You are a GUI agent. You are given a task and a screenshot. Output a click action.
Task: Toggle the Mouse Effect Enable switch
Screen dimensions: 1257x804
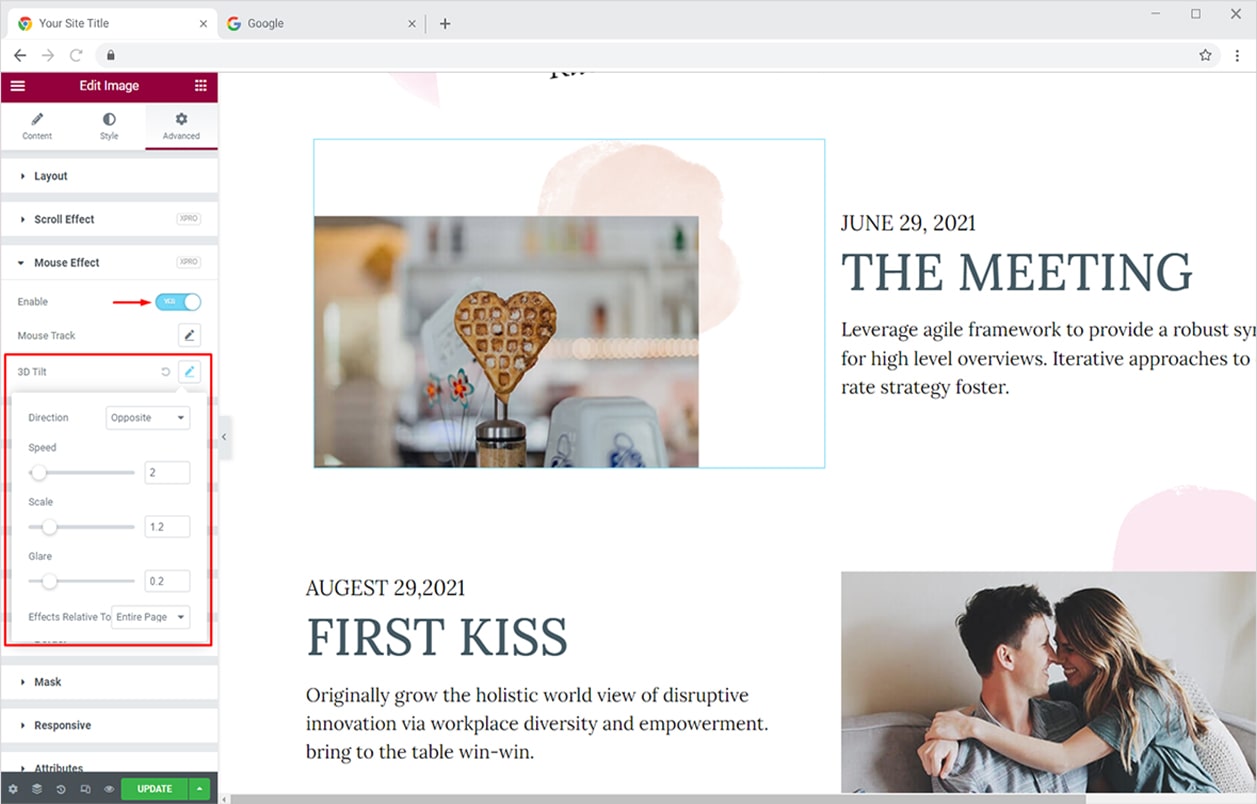pos(178,301)
